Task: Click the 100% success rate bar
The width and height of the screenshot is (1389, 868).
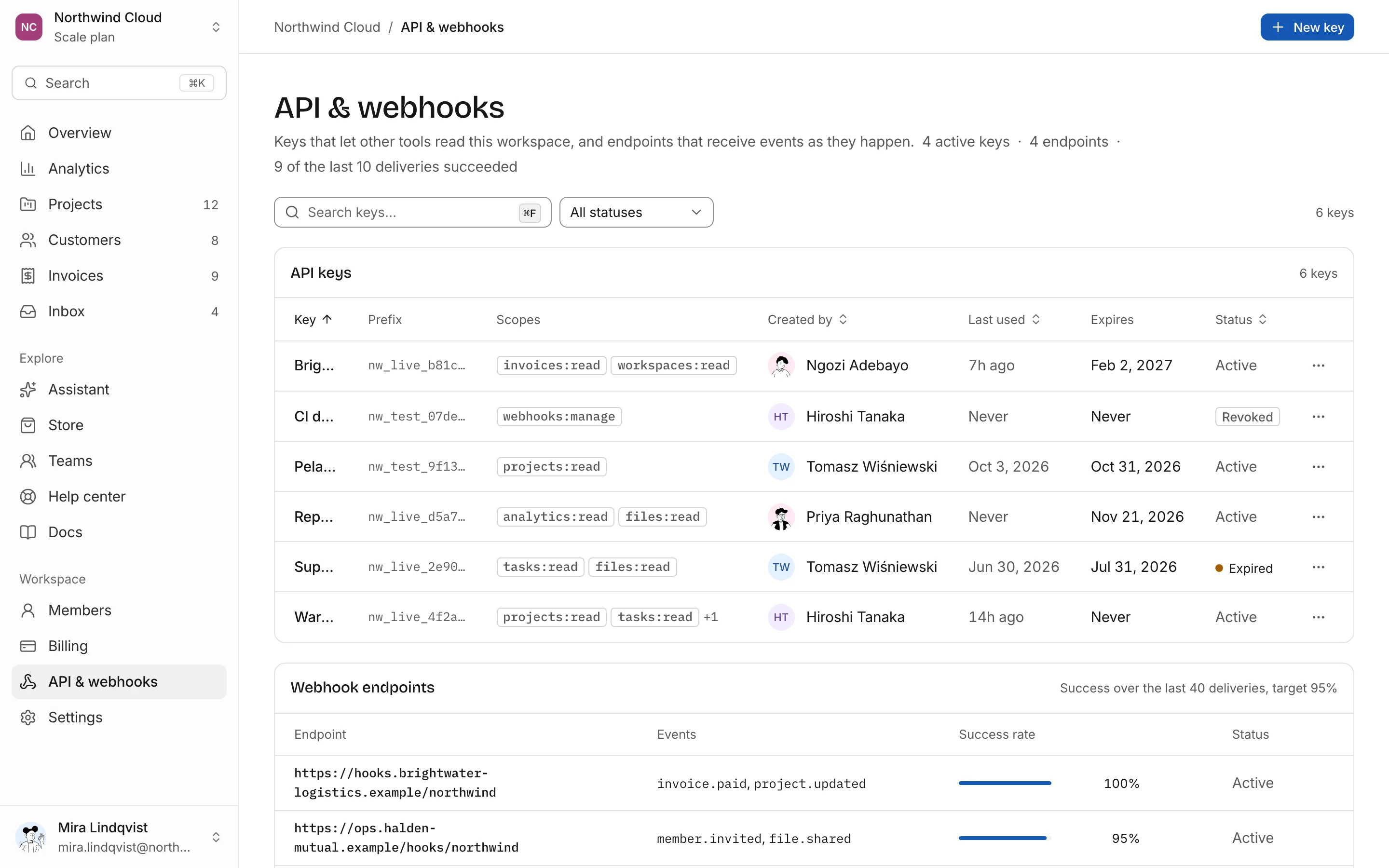Action: (1005, 783)
